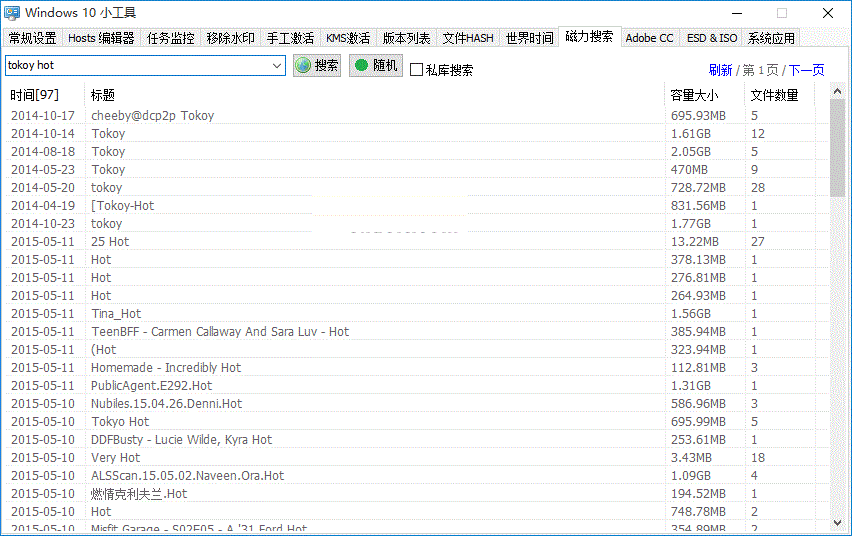This screenshot has width=852, height=536.
Task: Click the Tina_Hot result title
Action: point(116,314)
